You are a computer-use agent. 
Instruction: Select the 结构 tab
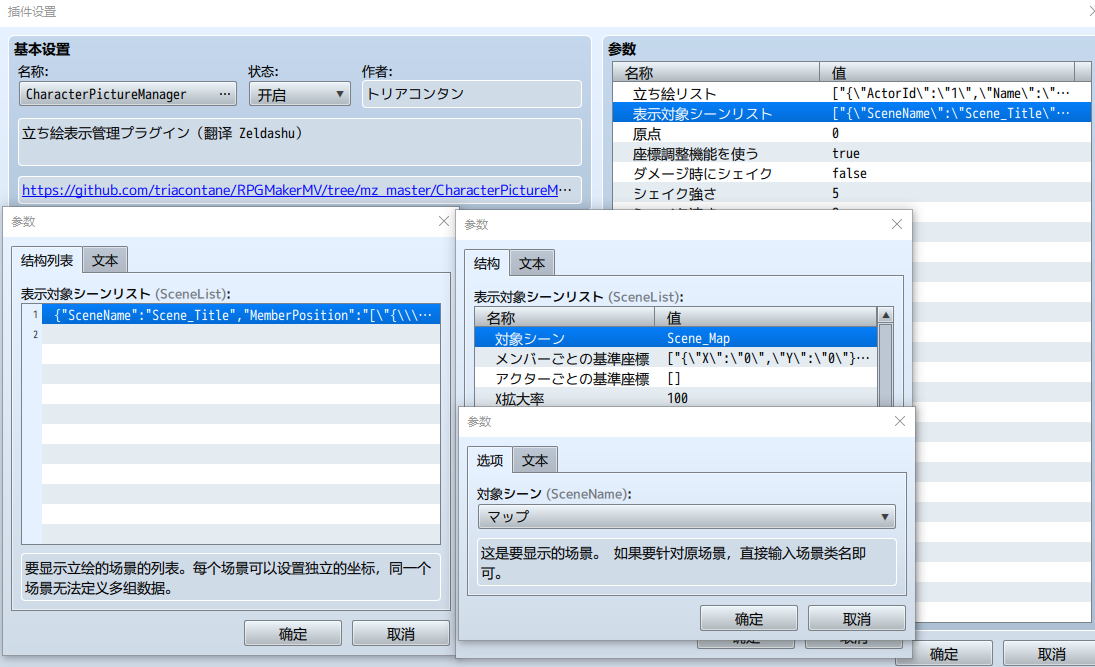pyautogui.click(x=487, y=263)
